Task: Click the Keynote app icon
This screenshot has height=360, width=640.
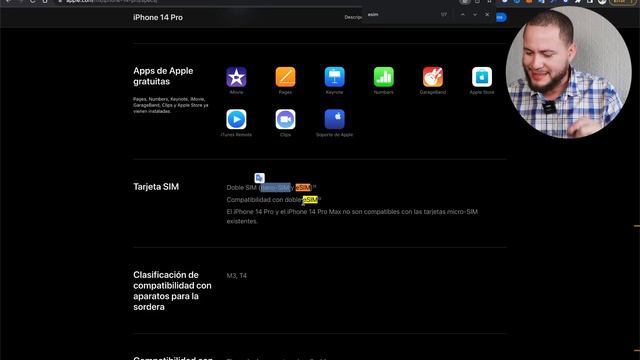Action: coord(334,77)
